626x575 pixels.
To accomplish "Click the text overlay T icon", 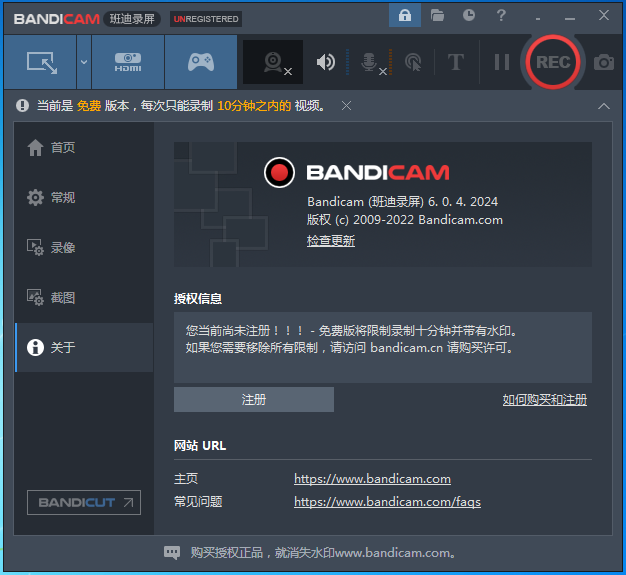I will click(x=456, y=62).
